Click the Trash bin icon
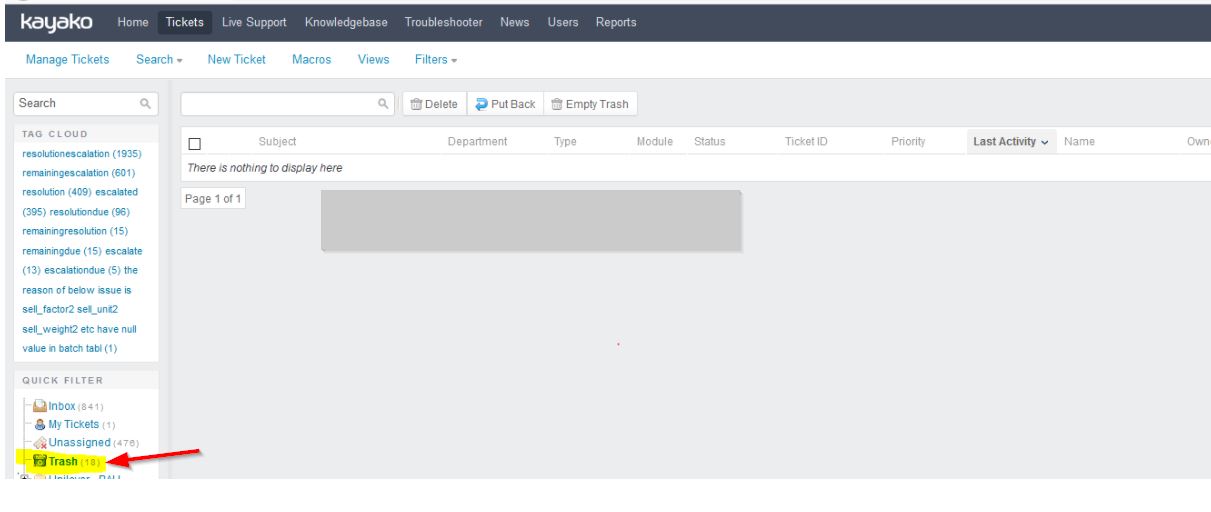The image size is (1211, 512). (40, 461)
